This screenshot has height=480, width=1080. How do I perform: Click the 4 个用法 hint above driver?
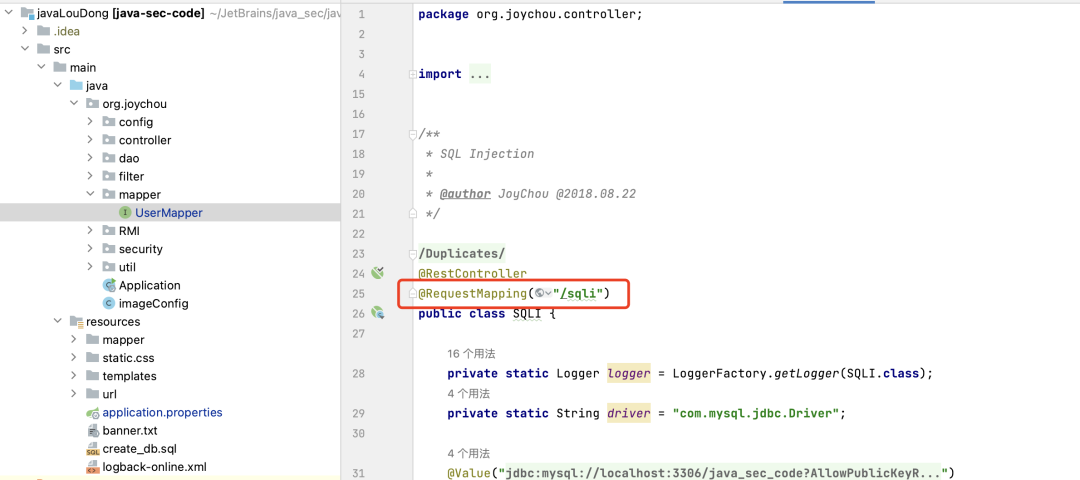click(x=468, y=393)
